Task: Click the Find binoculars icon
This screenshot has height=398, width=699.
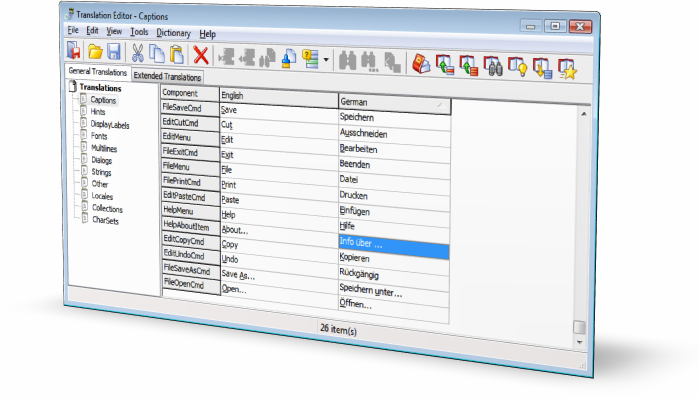Action: click(348, 61)
